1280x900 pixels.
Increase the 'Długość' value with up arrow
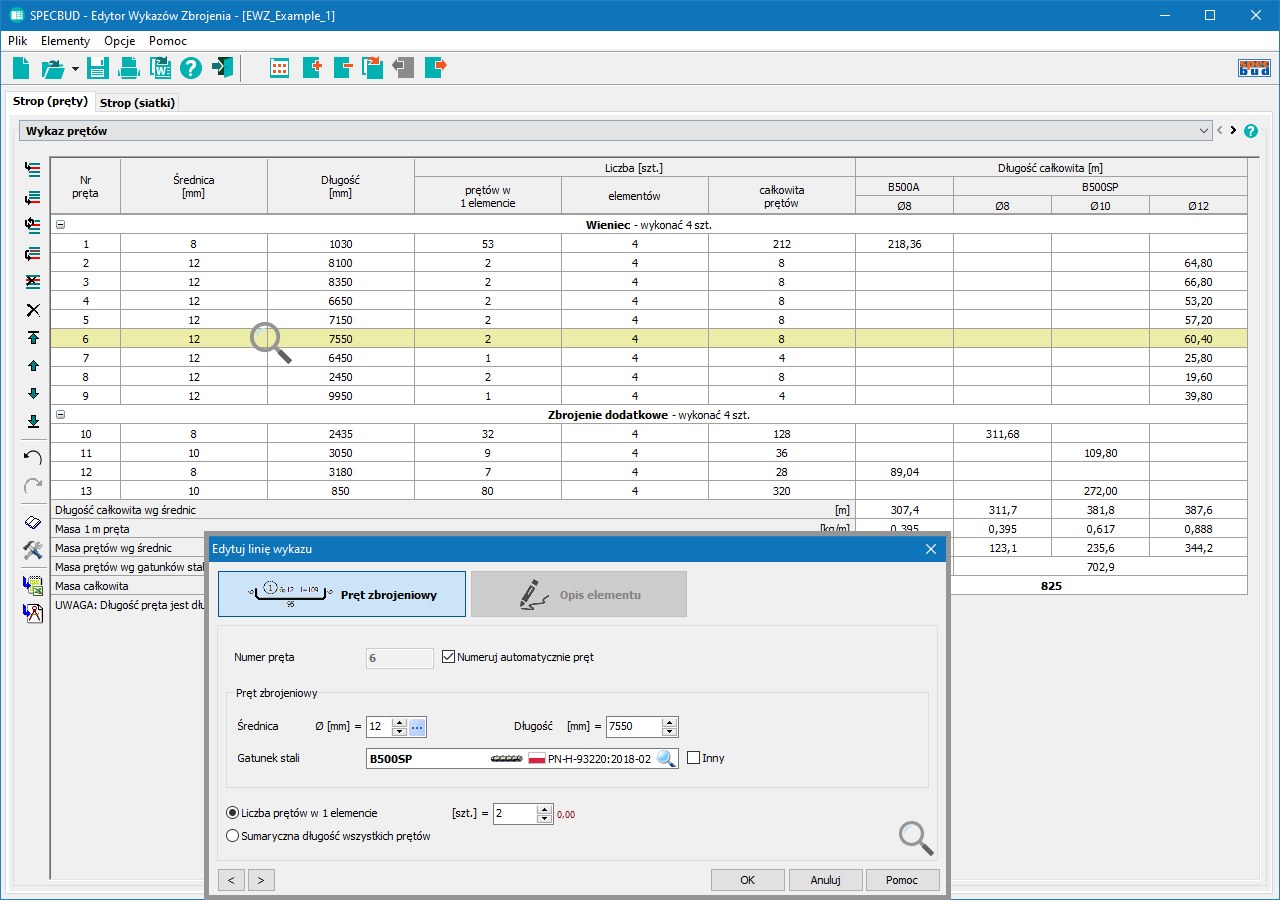(670, 722)
